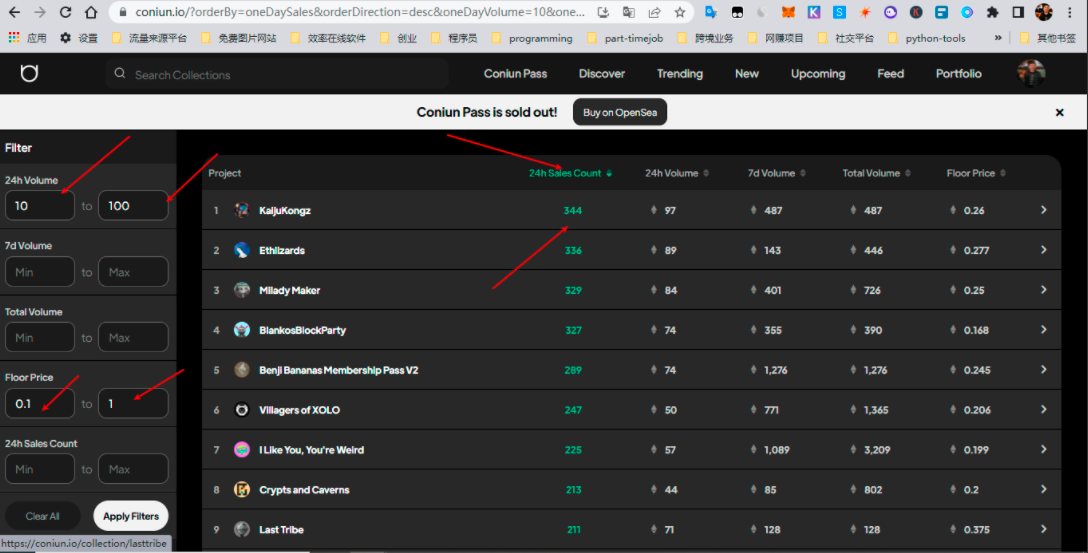
Task: Open the user profile avatar
Action: (x=1030, y=73)
